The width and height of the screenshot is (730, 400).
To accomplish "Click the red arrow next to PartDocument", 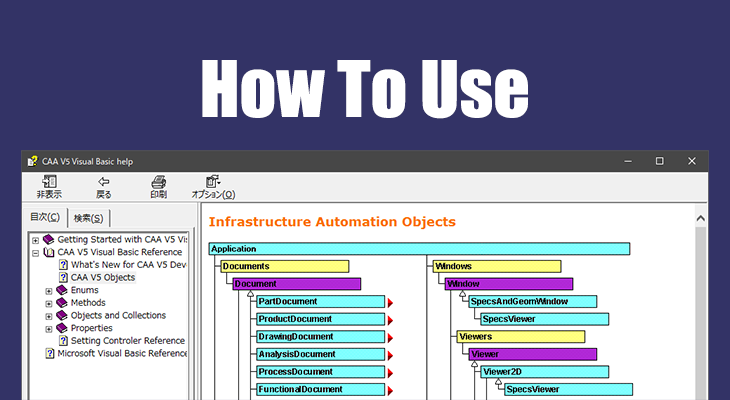I will click(x=391, y=302).
